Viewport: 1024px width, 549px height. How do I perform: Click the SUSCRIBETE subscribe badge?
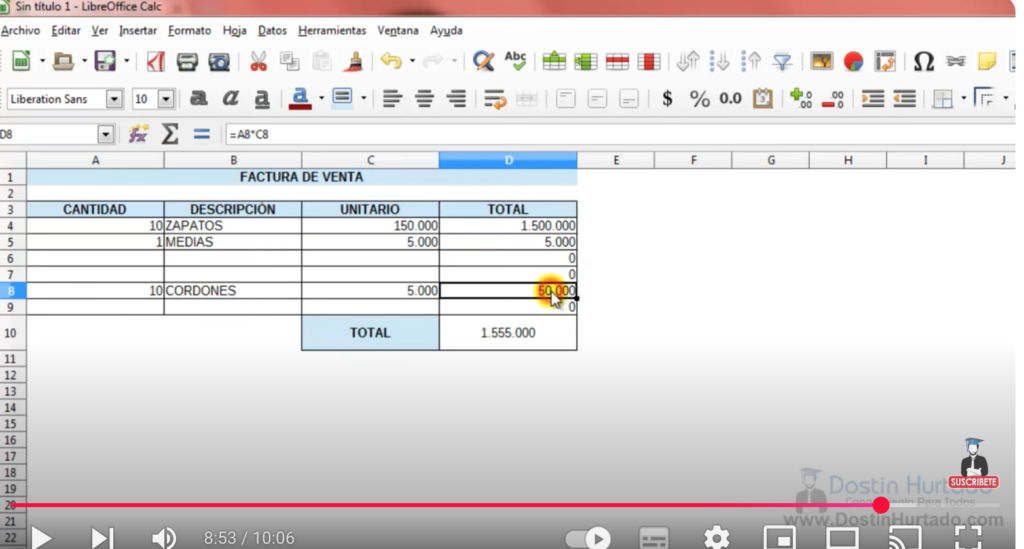(x=973, y=482)
